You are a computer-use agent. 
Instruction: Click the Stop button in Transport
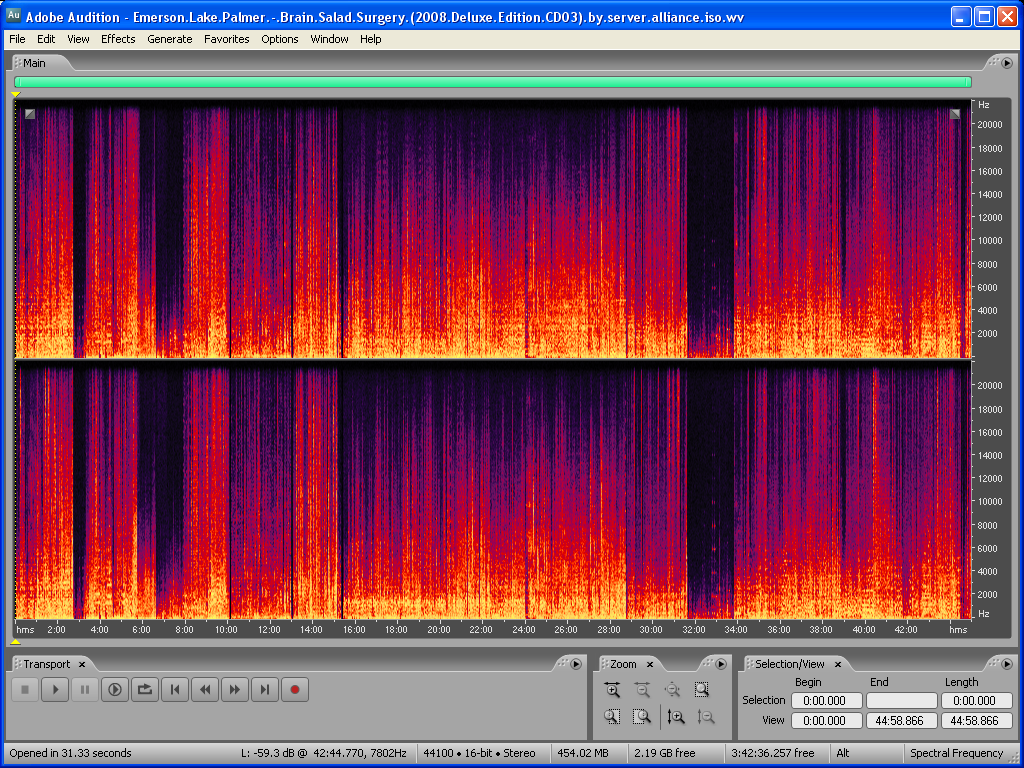(x=25, y=690)
